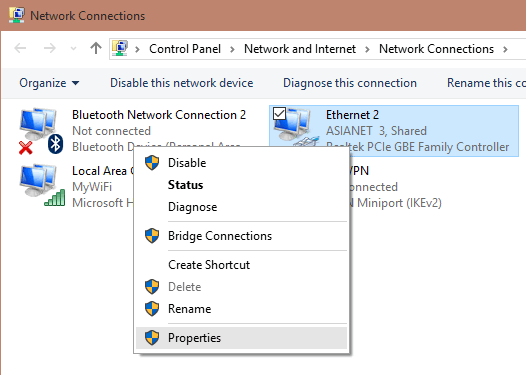Open Properties from the context menu

[x=241, y=338]
